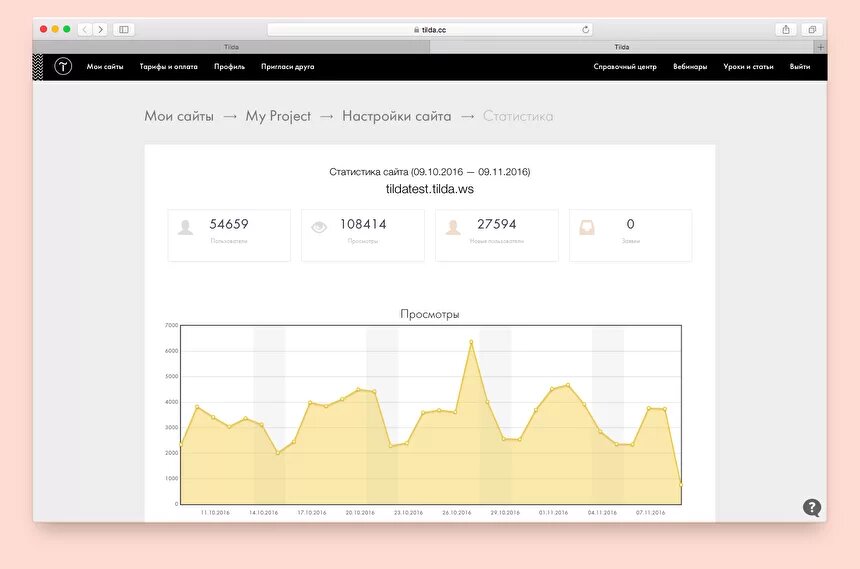The width and height of the screenshot is (860, 569).
Task: Click the 27594 new users value
Action: coord(496,224)
